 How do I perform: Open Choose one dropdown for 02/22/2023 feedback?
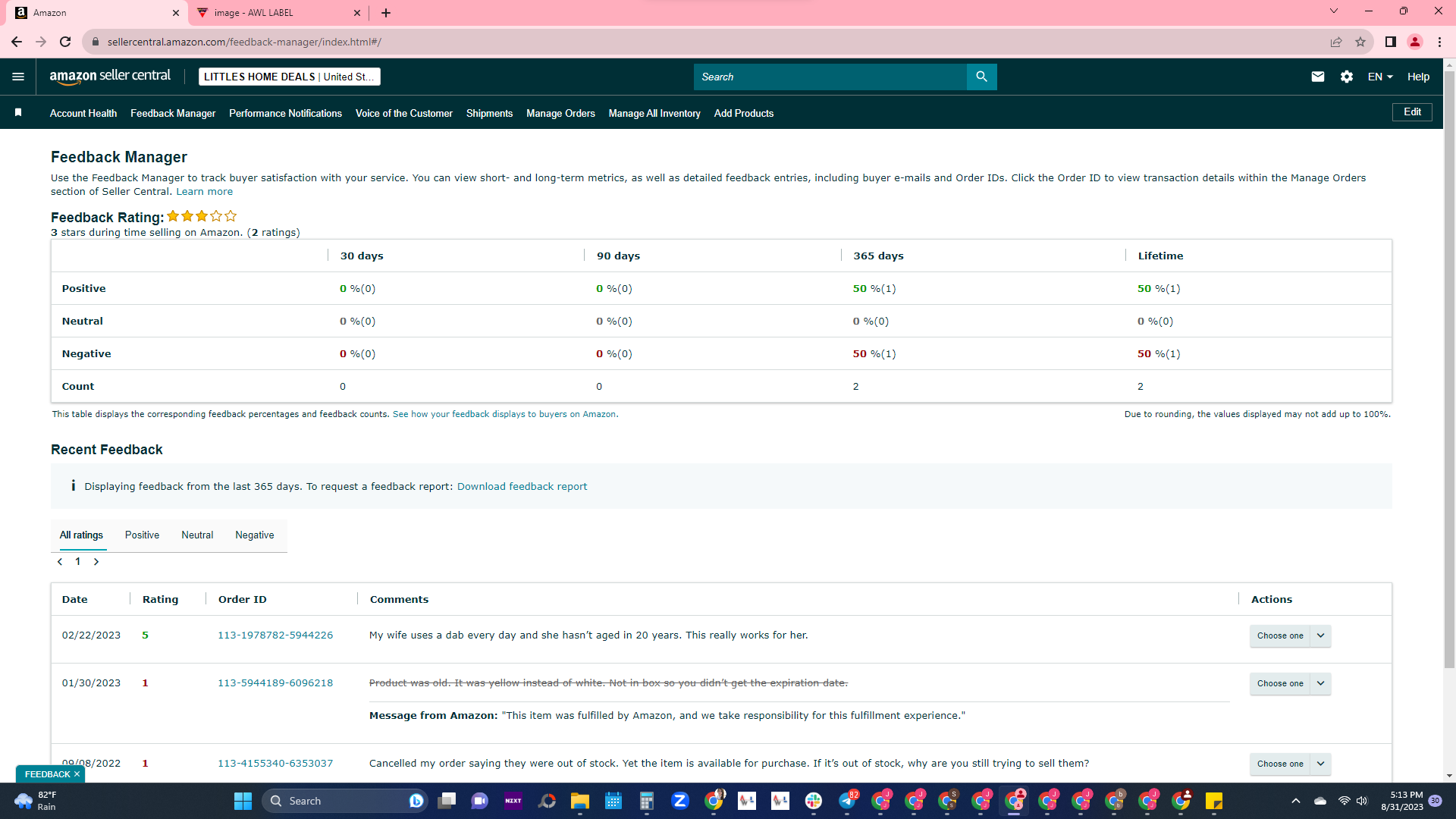pyautogui.click(x=1290, y=635)
